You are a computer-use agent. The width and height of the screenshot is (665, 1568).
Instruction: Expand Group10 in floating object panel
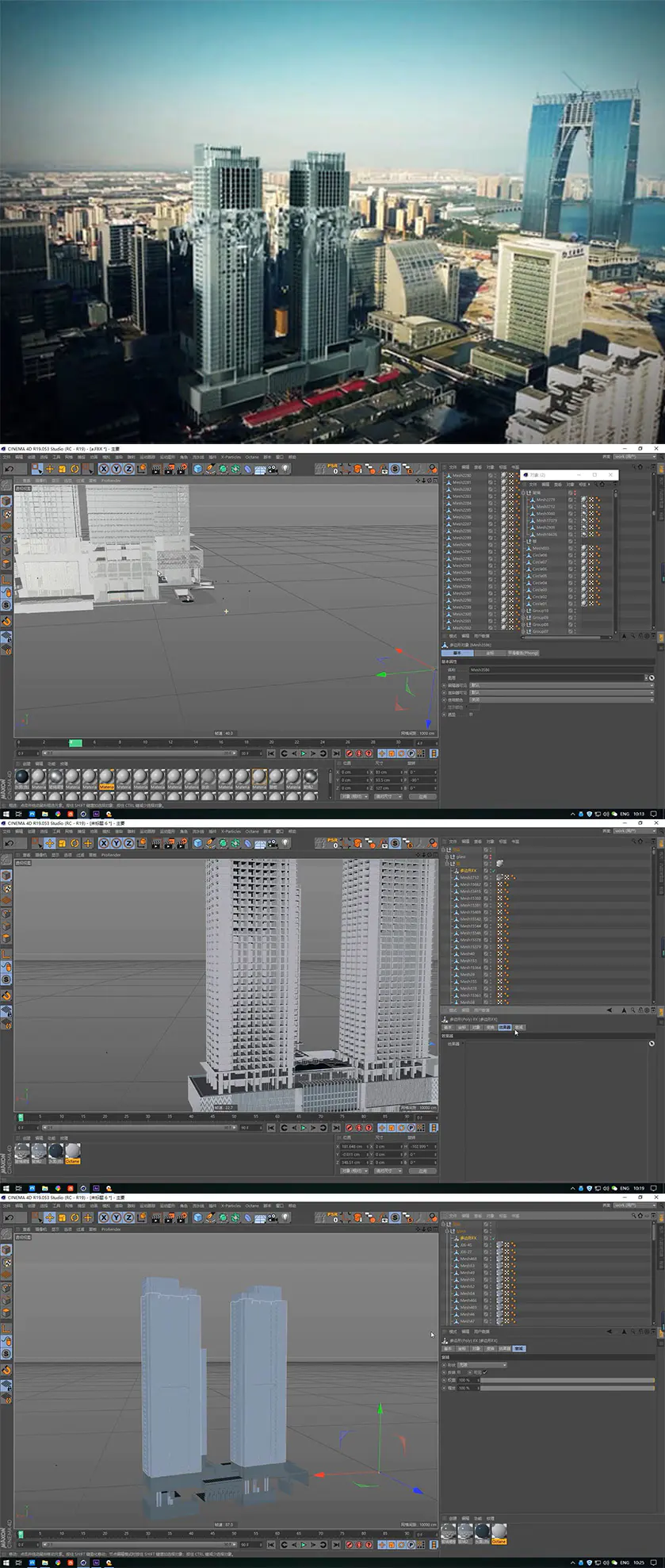[524, 611]
